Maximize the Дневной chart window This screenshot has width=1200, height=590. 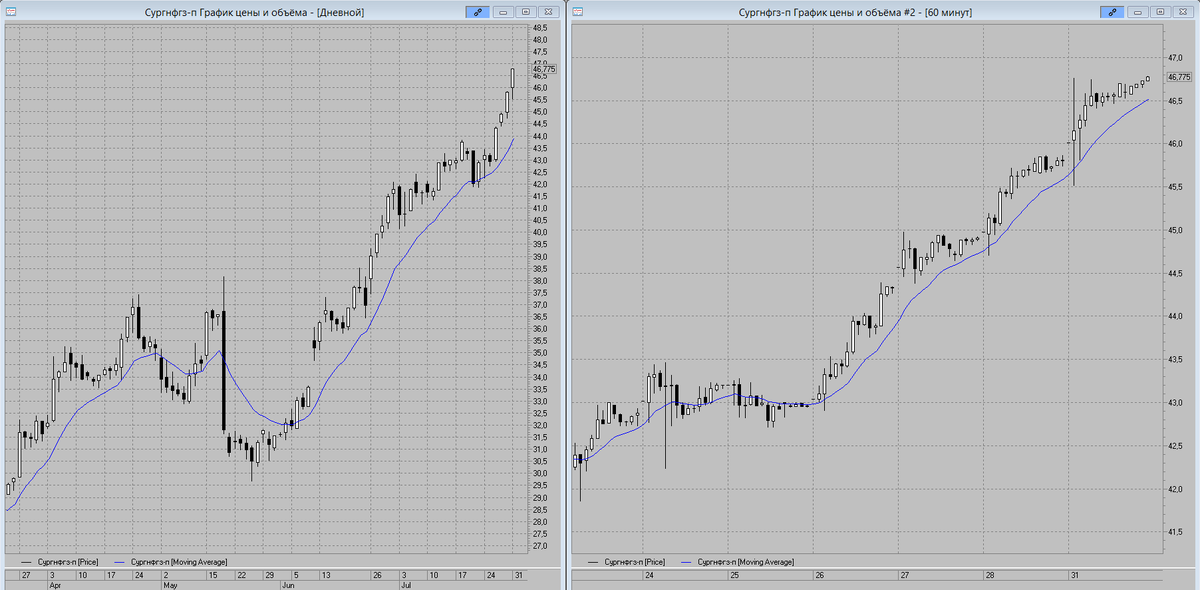click(x=524, y=11)
